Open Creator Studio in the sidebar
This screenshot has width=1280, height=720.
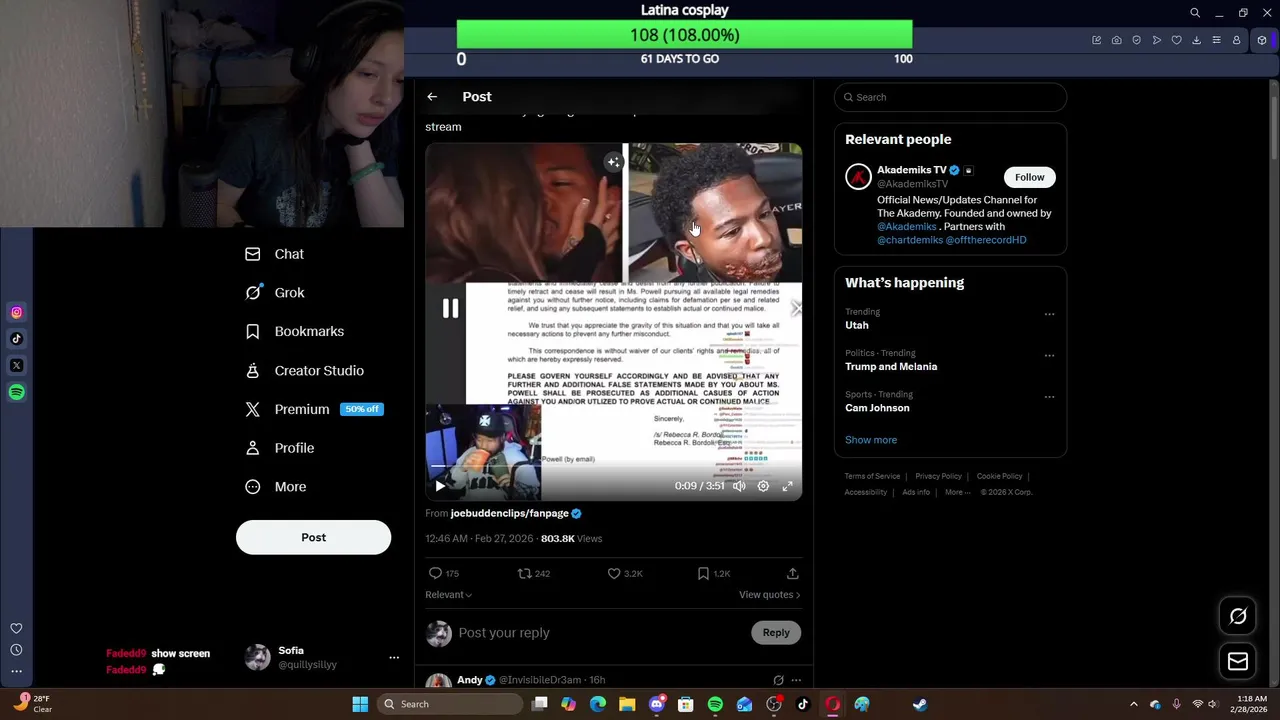(305, 370)
